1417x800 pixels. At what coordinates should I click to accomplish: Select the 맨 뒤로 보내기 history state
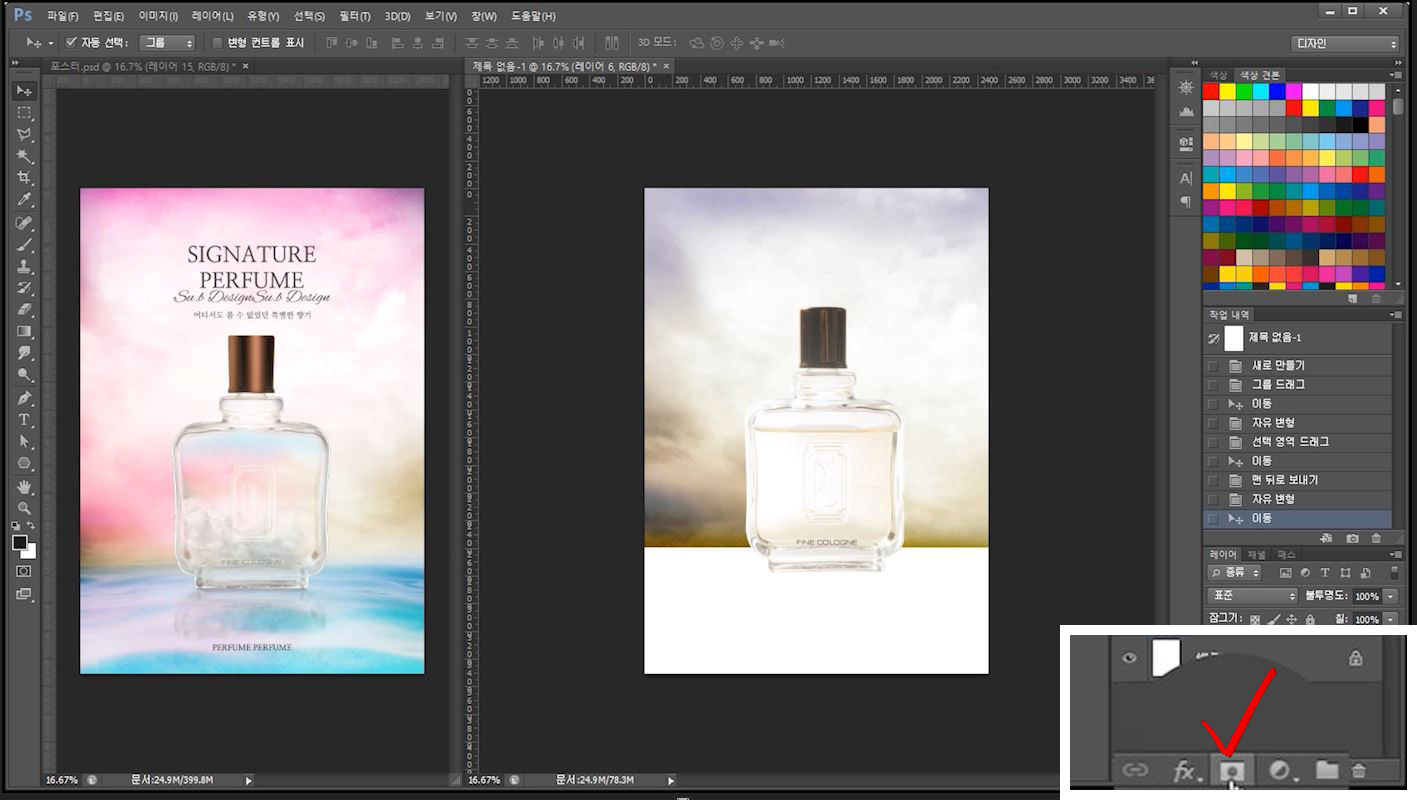[1297, 480]
